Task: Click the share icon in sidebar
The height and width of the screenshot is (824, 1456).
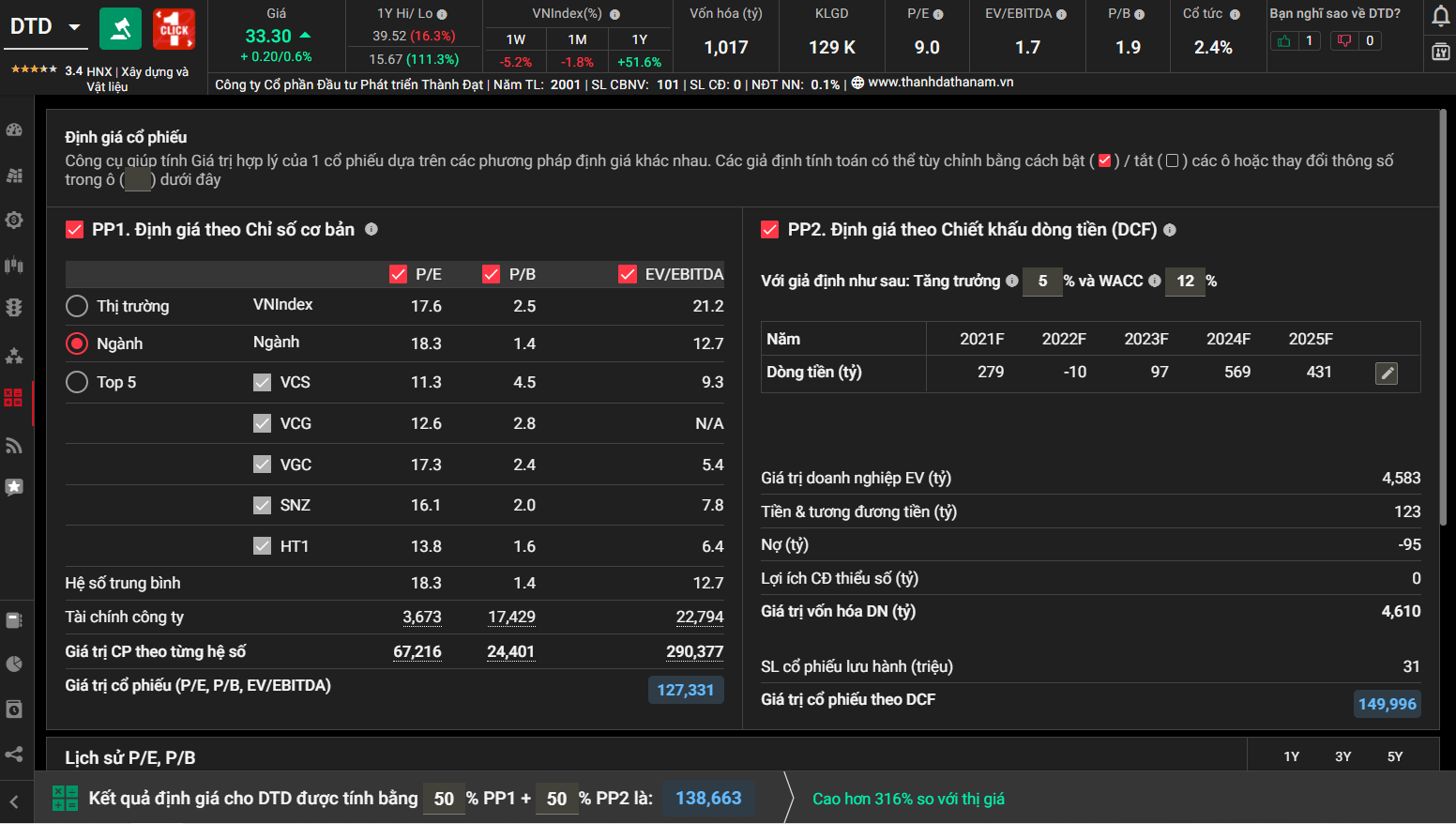Action: [14, 755]
